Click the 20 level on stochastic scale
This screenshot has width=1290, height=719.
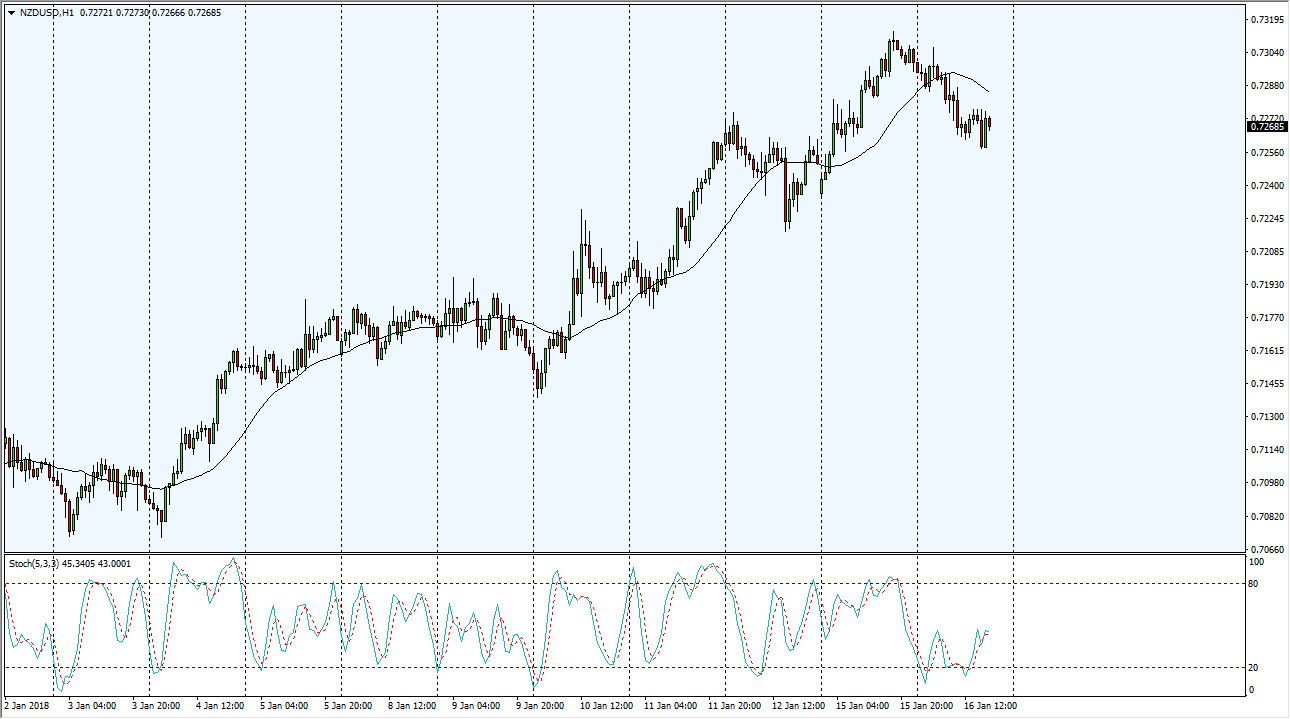[1257, 667]
